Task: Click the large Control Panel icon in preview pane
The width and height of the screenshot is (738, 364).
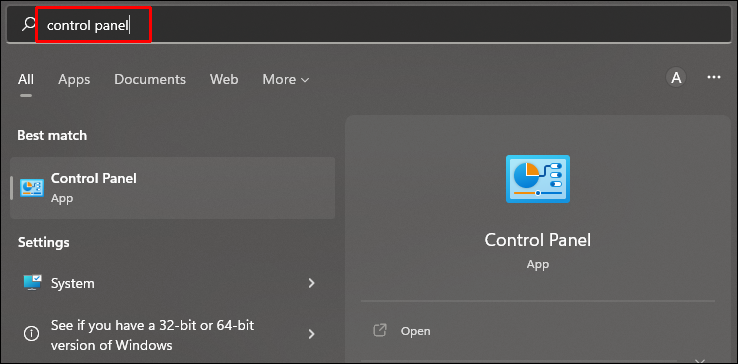Action: point(537,179)
